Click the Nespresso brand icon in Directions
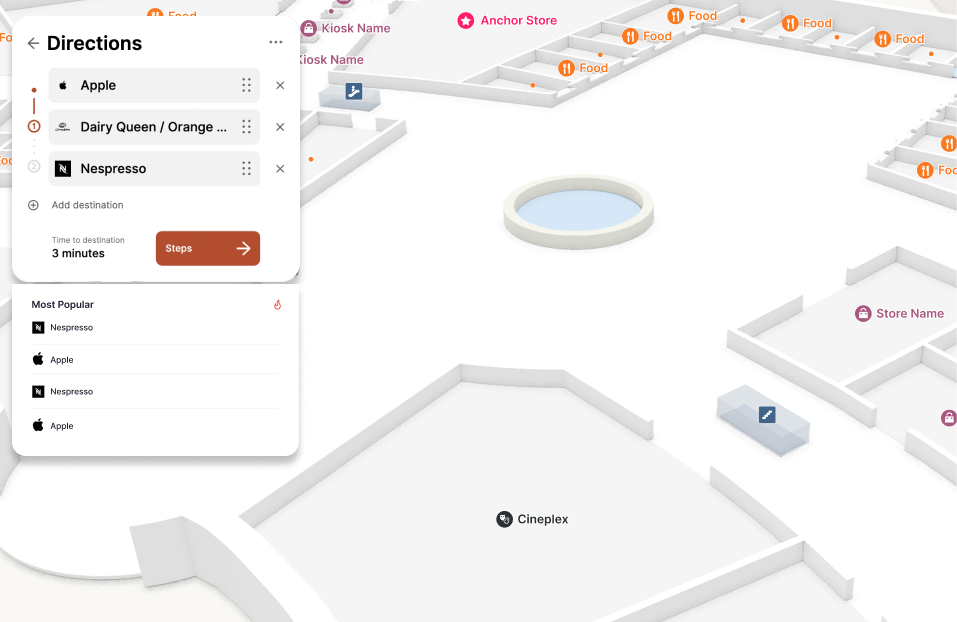This screenshot has height=622, width=957. point(63,169)
